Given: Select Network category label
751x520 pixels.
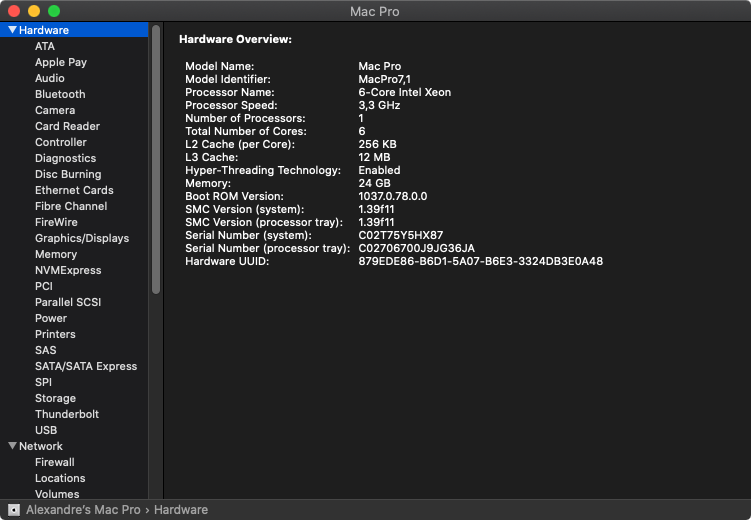Looking at the screenshot, I should 41,446.
